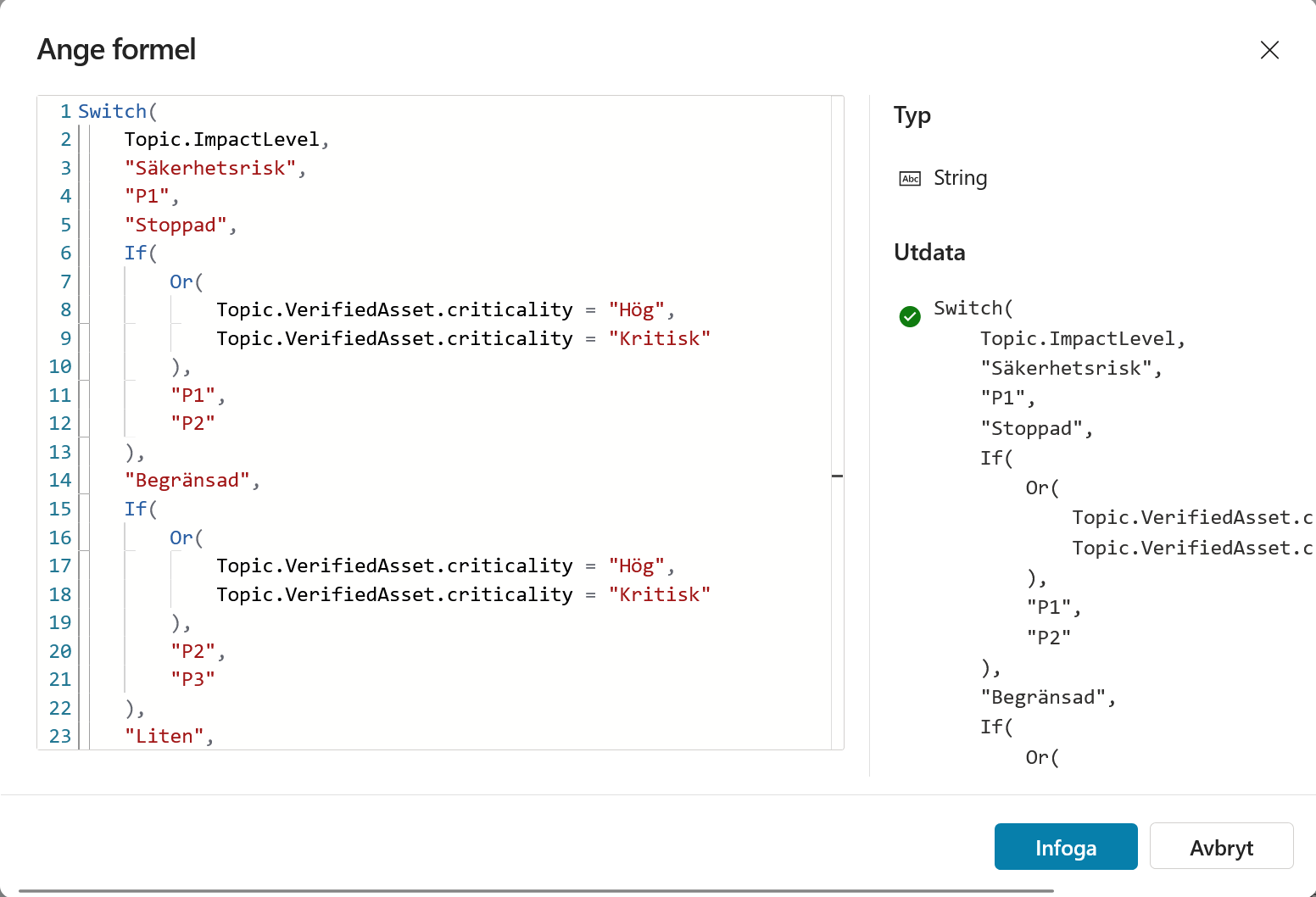Click "Stoppad" in the Utdata preview
Image resolution: width=1316 pixels, height=897 pixels.
click(1032, 429)
